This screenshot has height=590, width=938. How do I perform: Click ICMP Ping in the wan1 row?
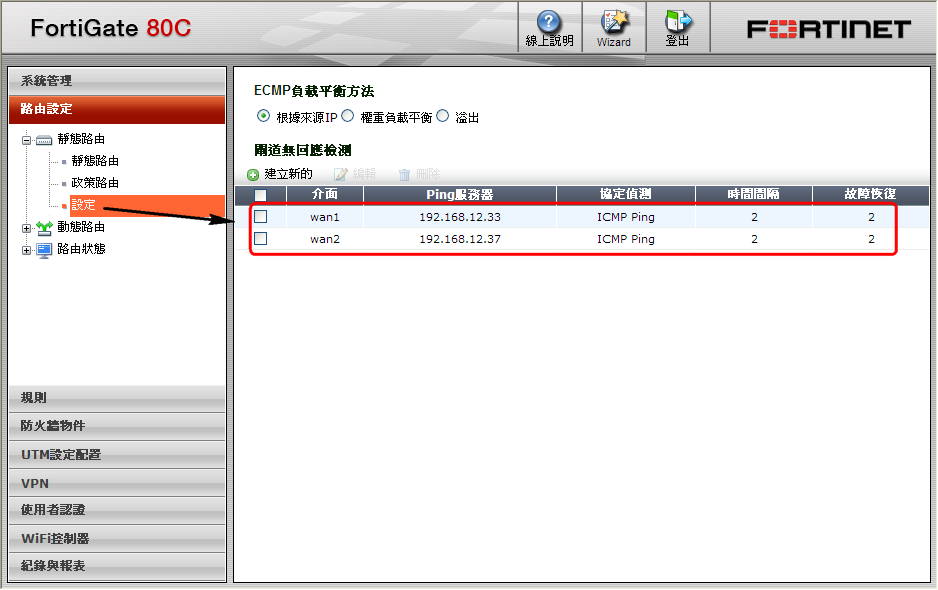tap(626, 217)
